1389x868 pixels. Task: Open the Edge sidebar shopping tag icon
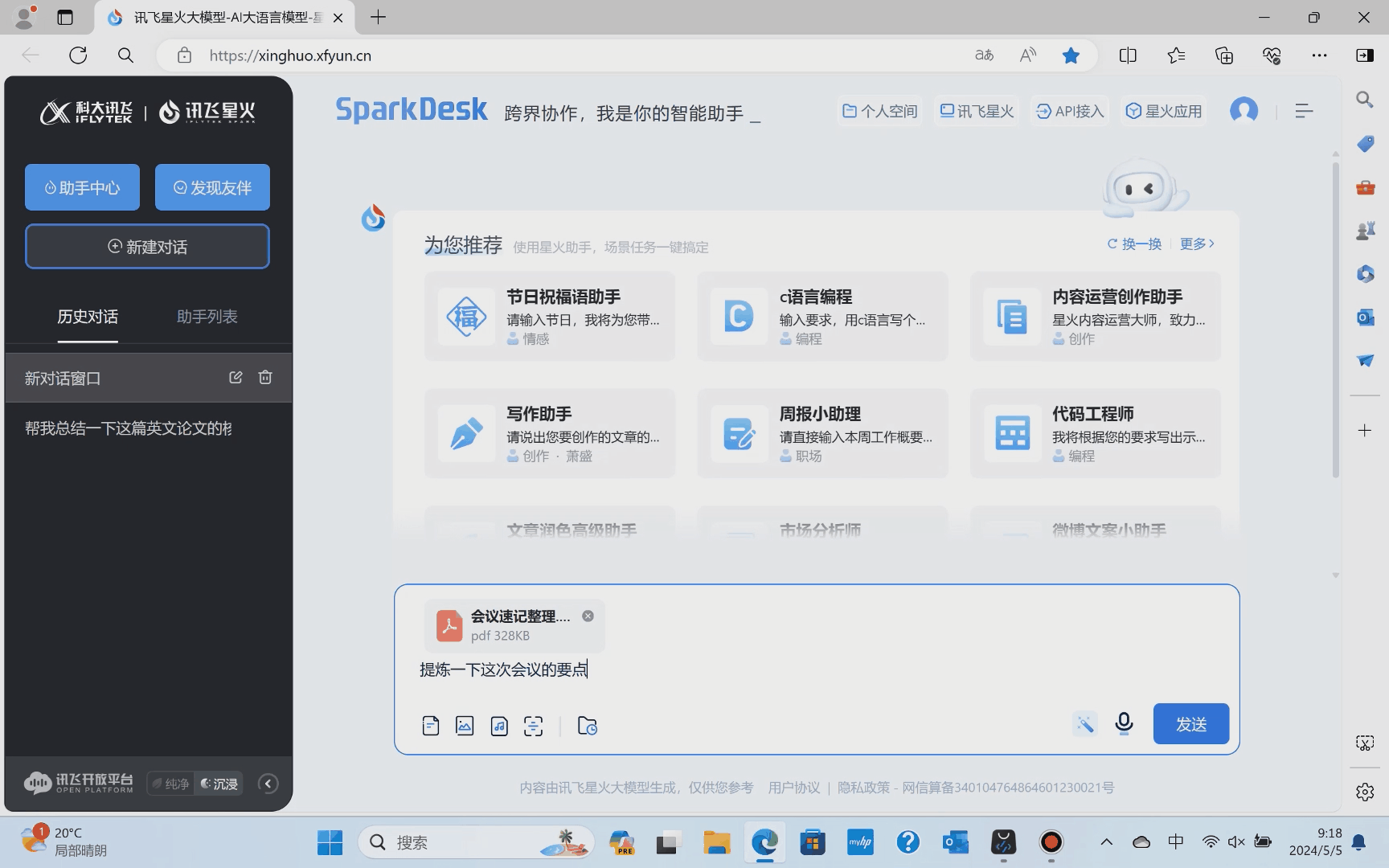1365,144
